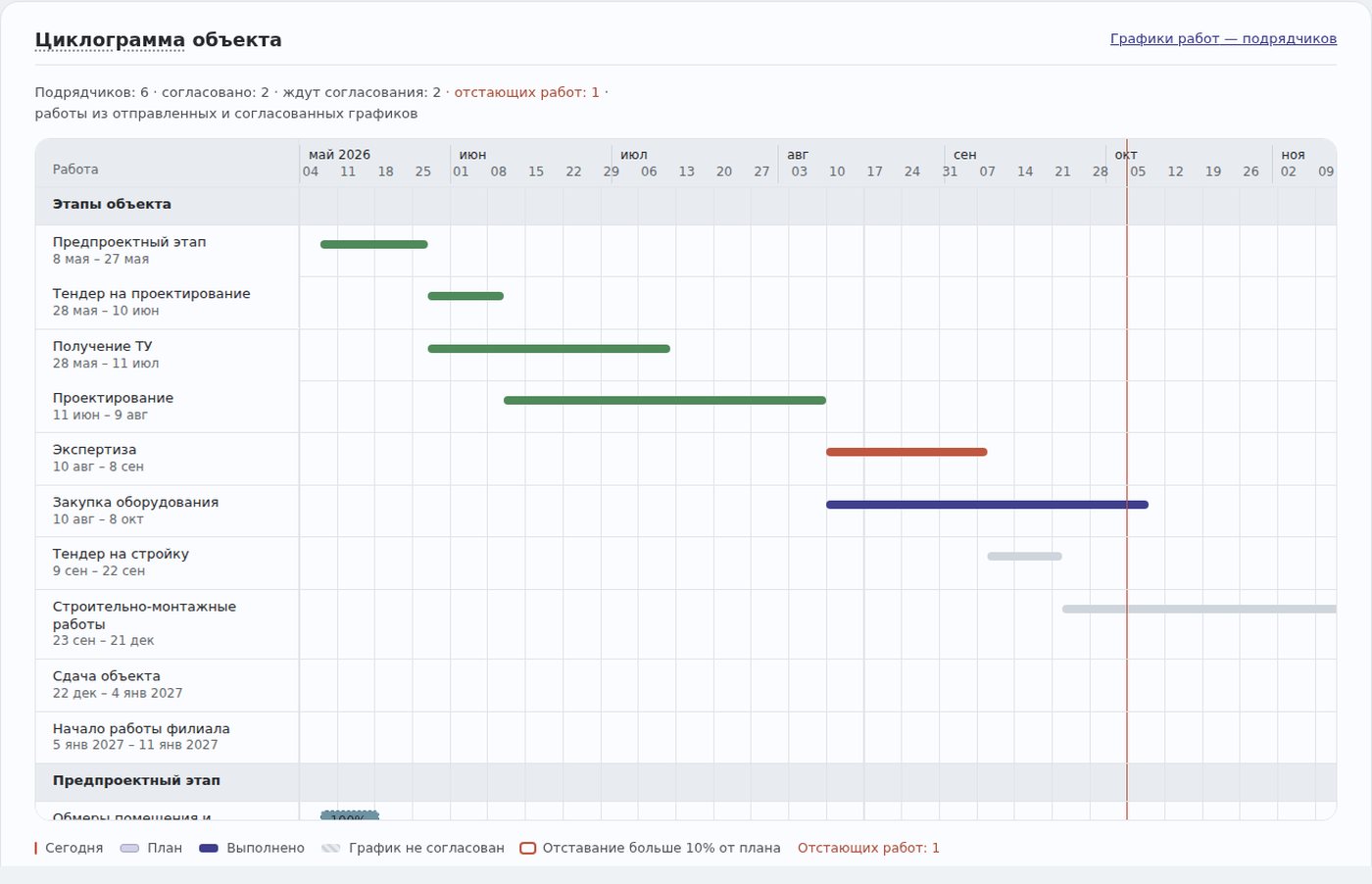The width and height of the screenshot is (1372, 884).
Task: Click the Предпроектный этап row label
Action: [x=129, y=242]
